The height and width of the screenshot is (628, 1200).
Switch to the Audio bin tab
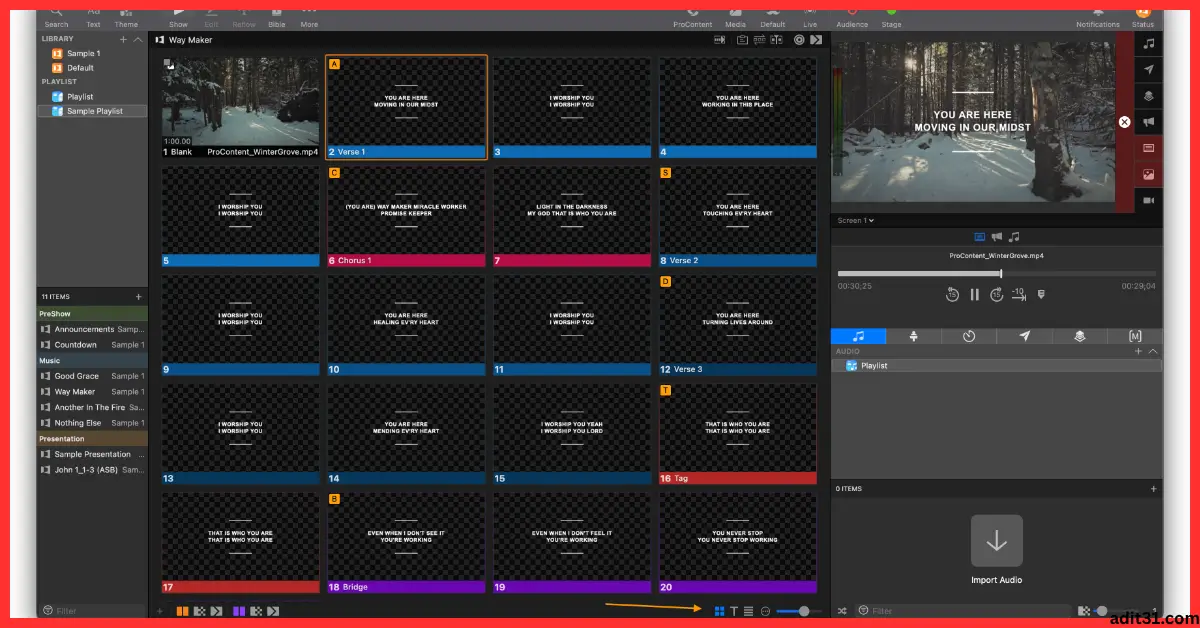858,336
